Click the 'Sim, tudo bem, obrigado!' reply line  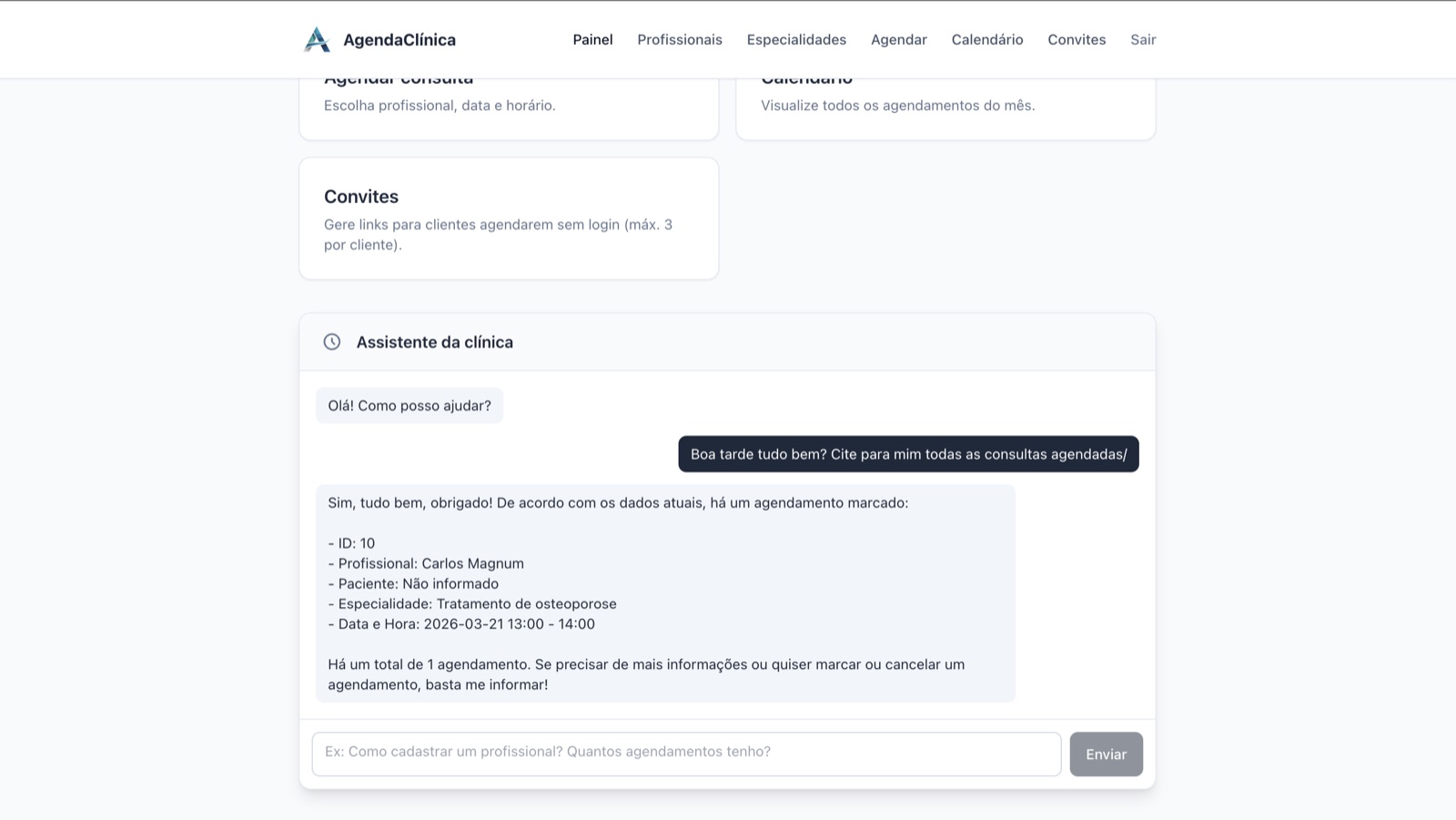pyautogui.click(x=618, y=502)
